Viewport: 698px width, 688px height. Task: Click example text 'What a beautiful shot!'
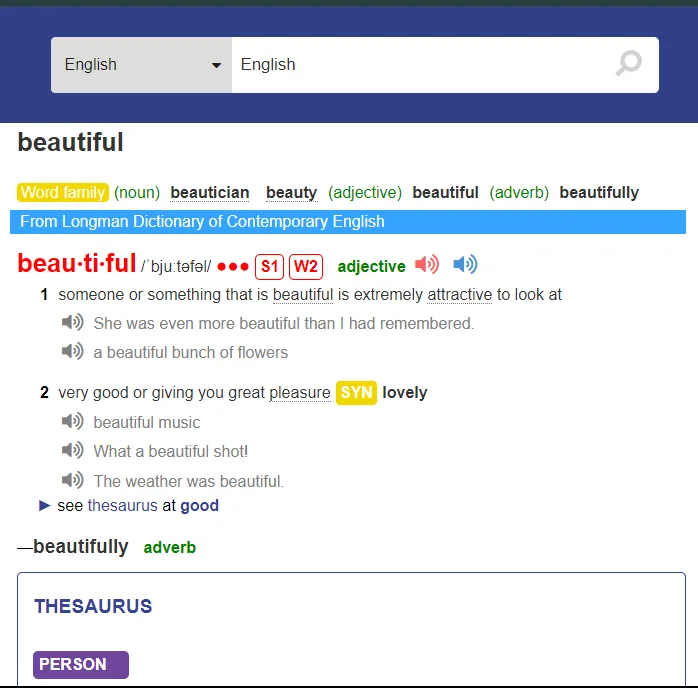170,452
